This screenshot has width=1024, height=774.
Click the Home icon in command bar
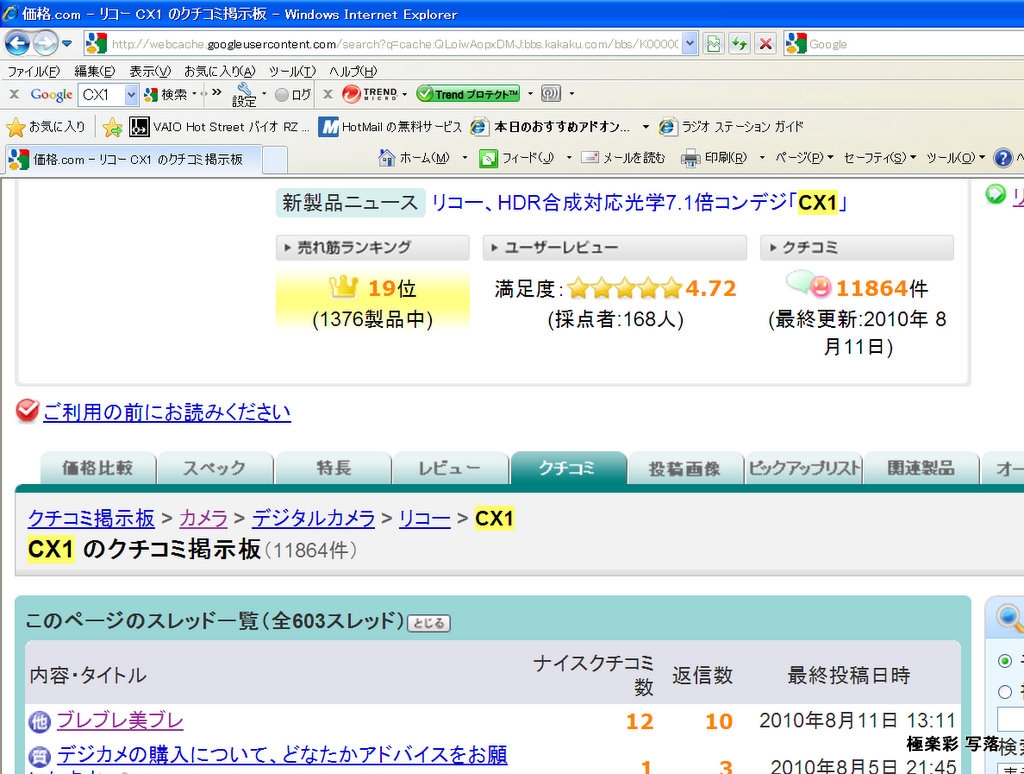(x=387, y=158)
